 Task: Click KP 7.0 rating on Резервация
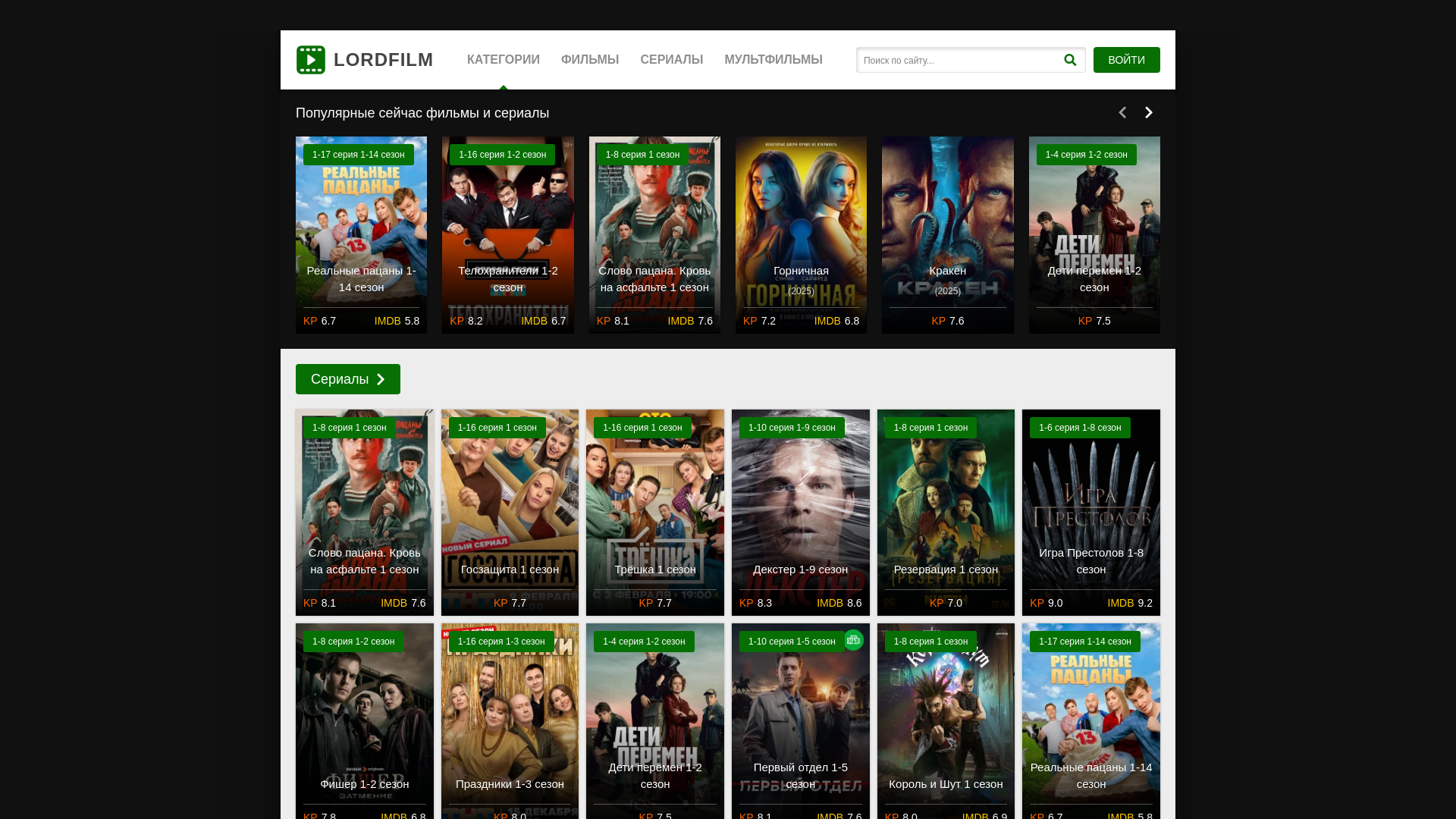click(x=946, y=603)
